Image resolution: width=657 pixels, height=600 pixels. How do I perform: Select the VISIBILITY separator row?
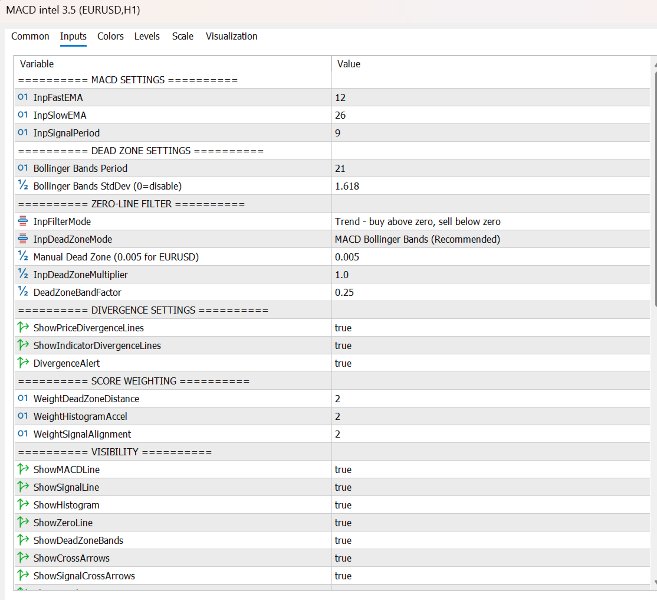tap(332, 452)
